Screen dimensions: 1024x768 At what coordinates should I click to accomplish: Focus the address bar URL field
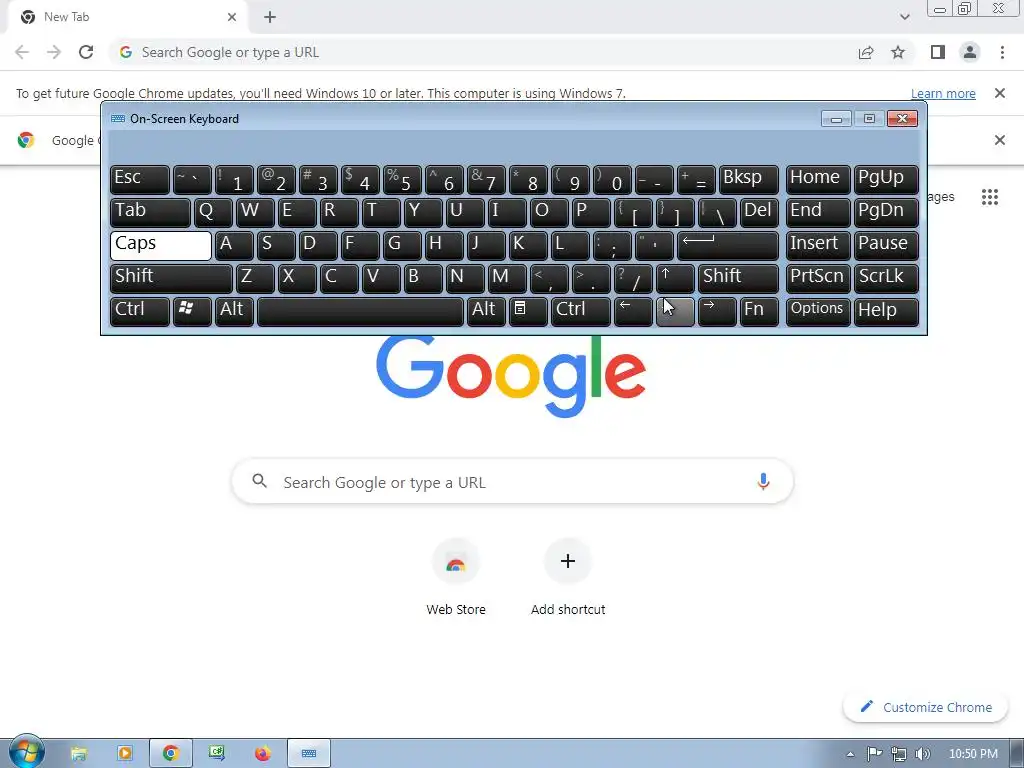pos(483,52)
